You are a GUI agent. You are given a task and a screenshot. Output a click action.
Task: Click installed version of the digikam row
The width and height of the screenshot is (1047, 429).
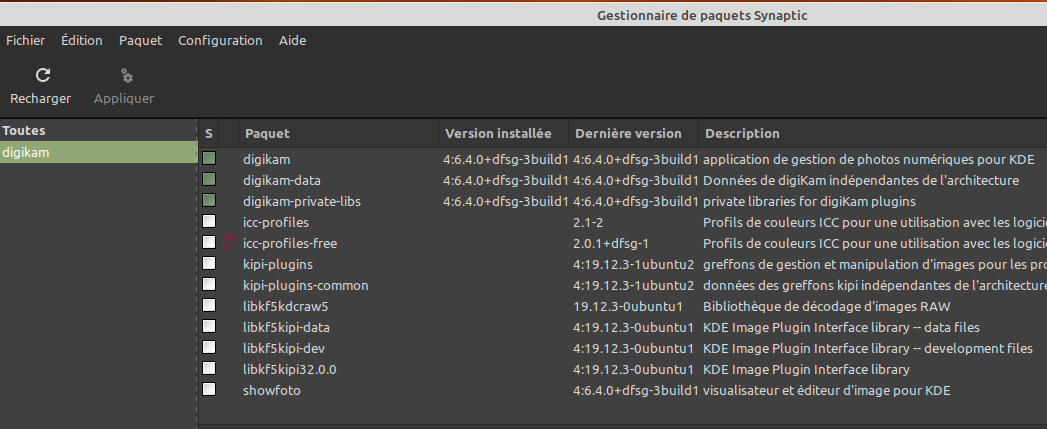pyautogui.click(x=505, y=160)
